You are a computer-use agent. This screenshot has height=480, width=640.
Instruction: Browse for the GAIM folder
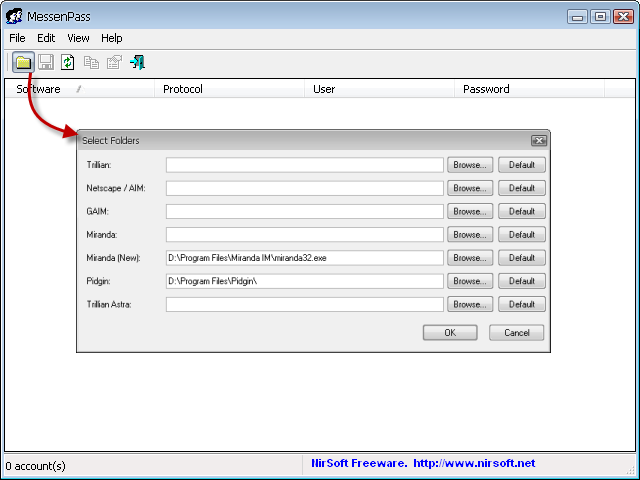470,211
